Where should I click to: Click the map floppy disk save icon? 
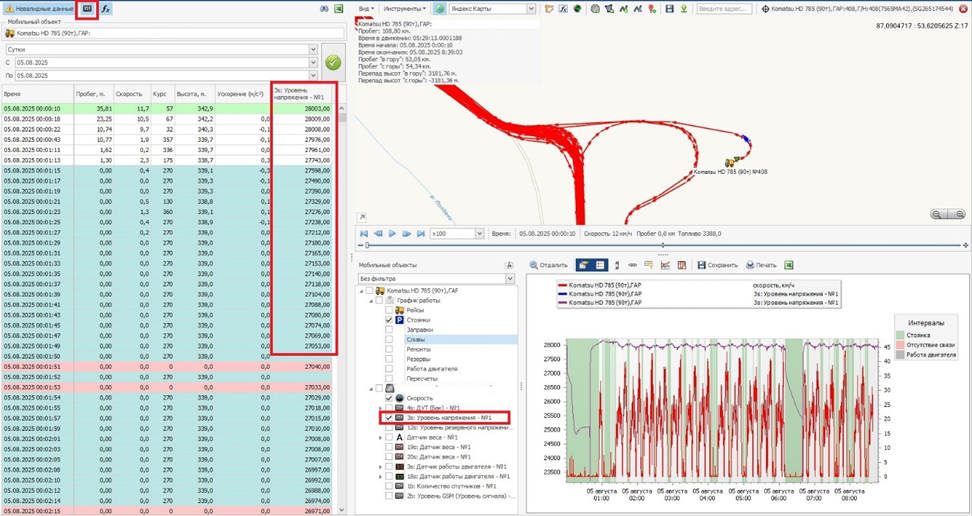click(668, 8)
